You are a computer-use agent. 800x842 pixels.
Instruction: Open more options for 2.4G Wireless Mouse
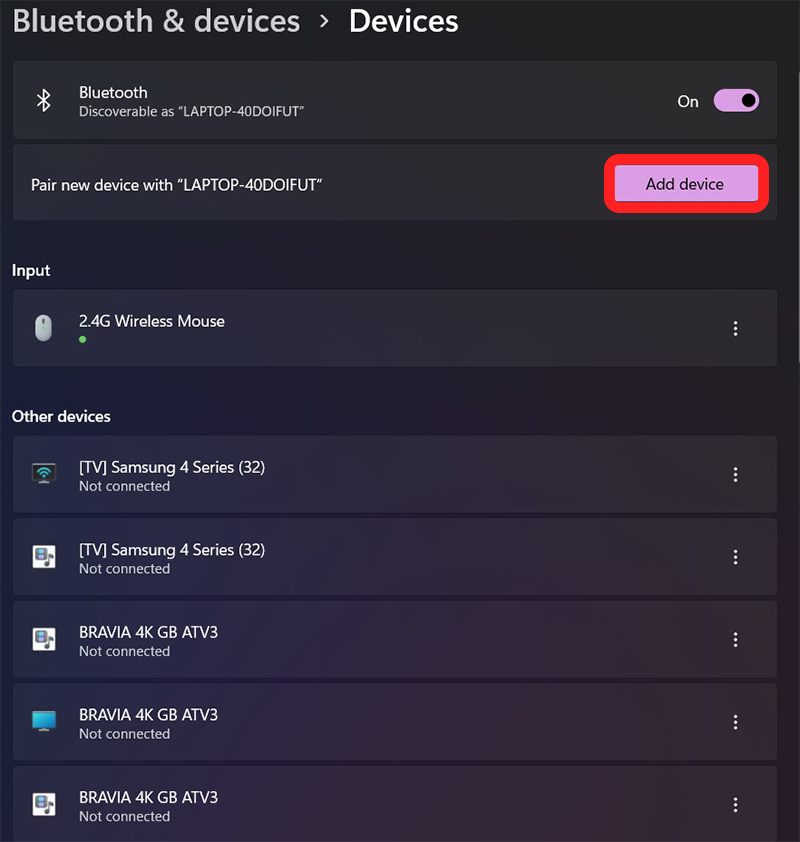[x=735, y=328]
